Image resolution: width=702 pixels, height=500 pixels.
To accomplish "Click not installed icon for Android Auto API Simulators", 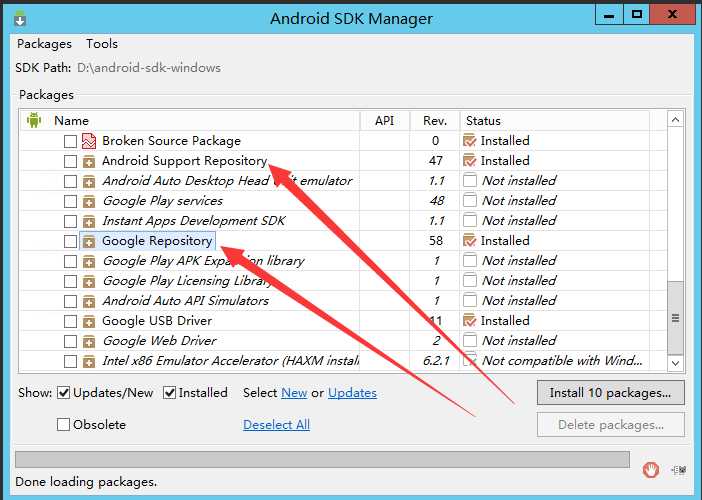I will (x=470, y=300).
